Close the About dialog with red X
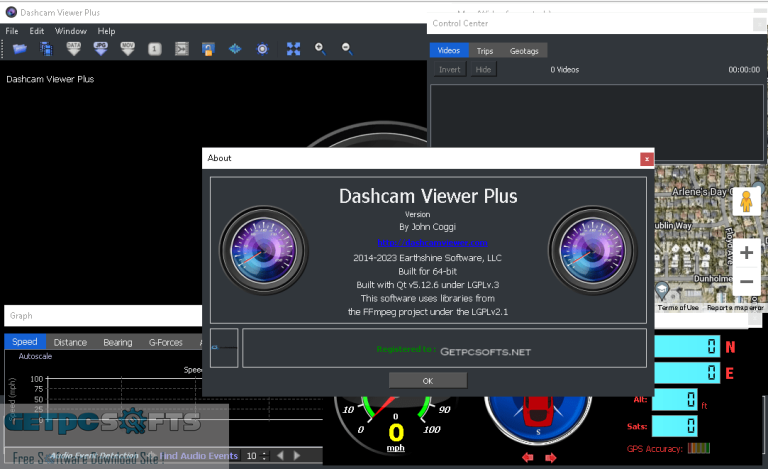768x469 pixels. 647,159
